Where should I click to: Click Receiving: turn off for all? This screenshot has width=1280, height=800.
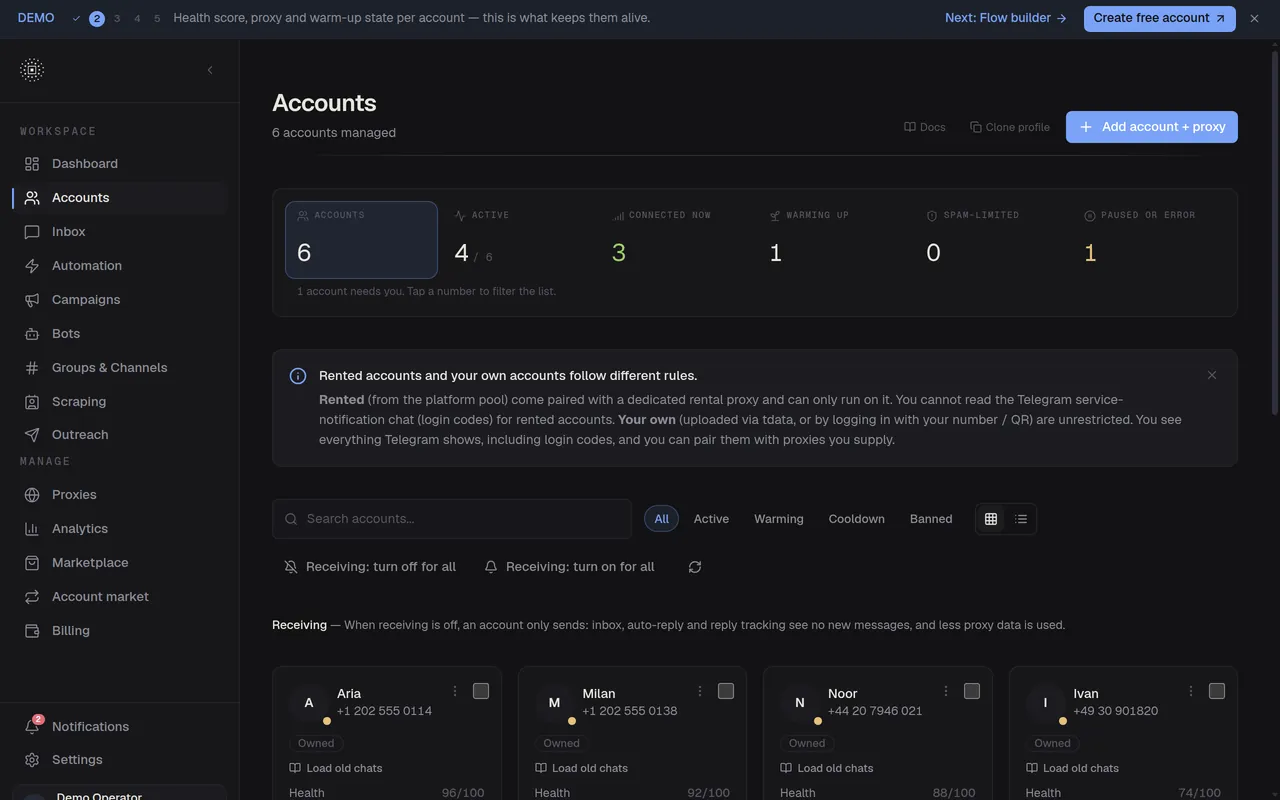(370, 567)
